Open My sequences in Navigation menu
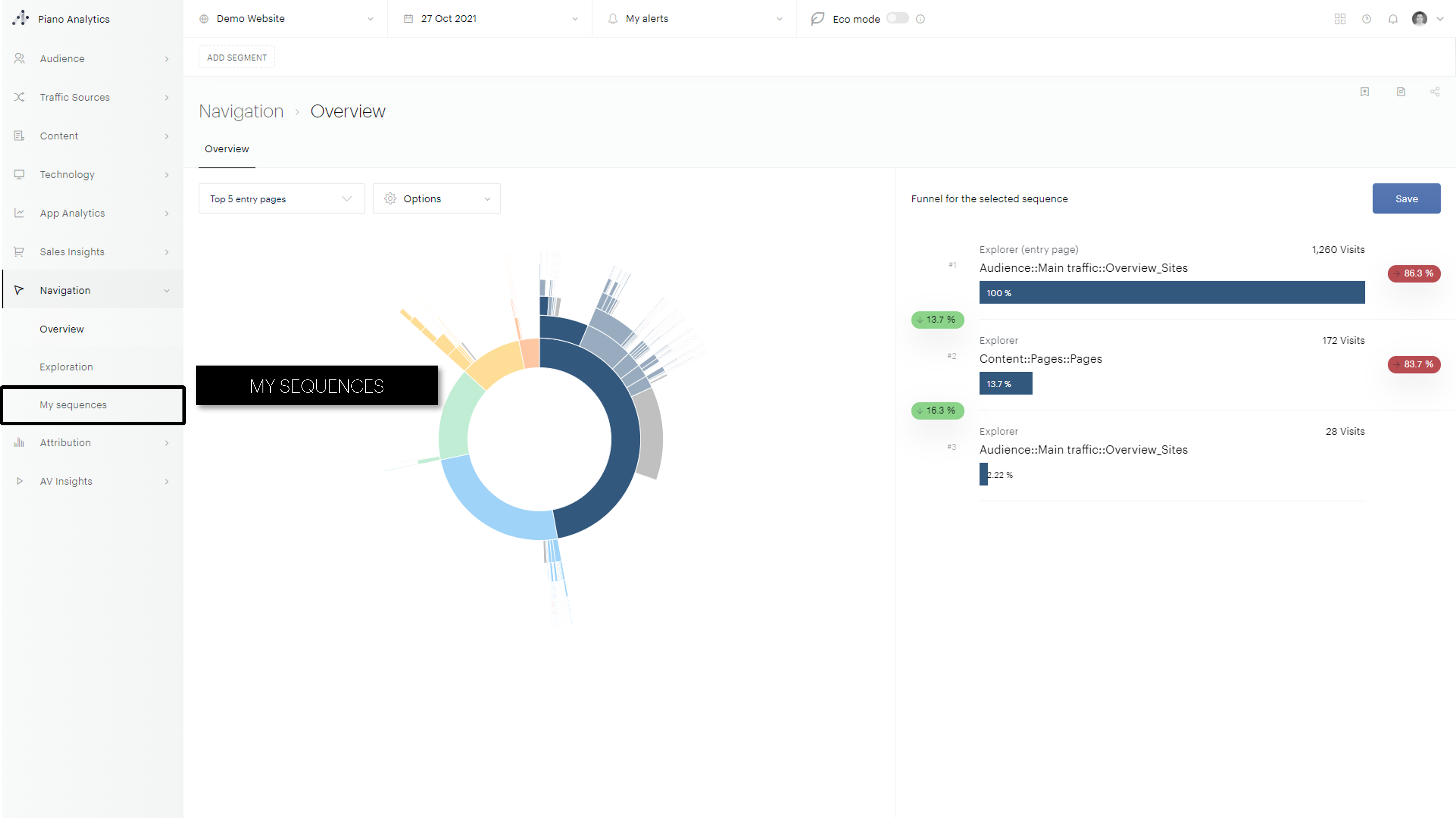Screen dimensions: 1456x818 pos(73,405)
